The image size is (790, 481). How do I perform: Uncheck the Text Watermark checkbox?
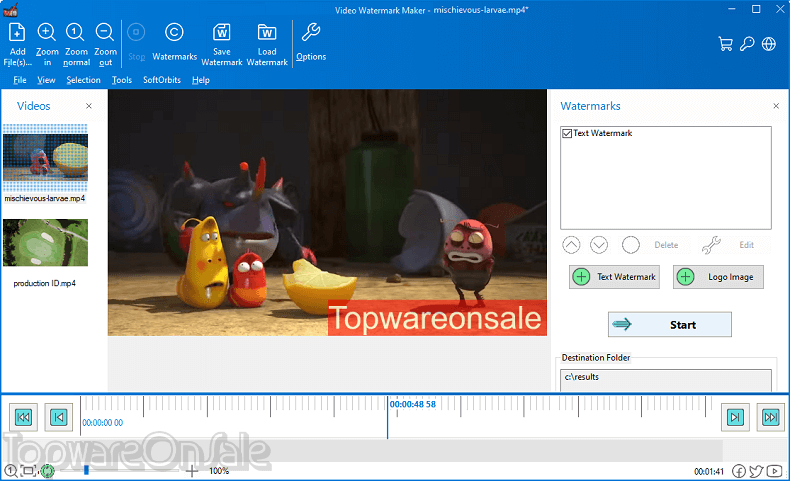567,133
